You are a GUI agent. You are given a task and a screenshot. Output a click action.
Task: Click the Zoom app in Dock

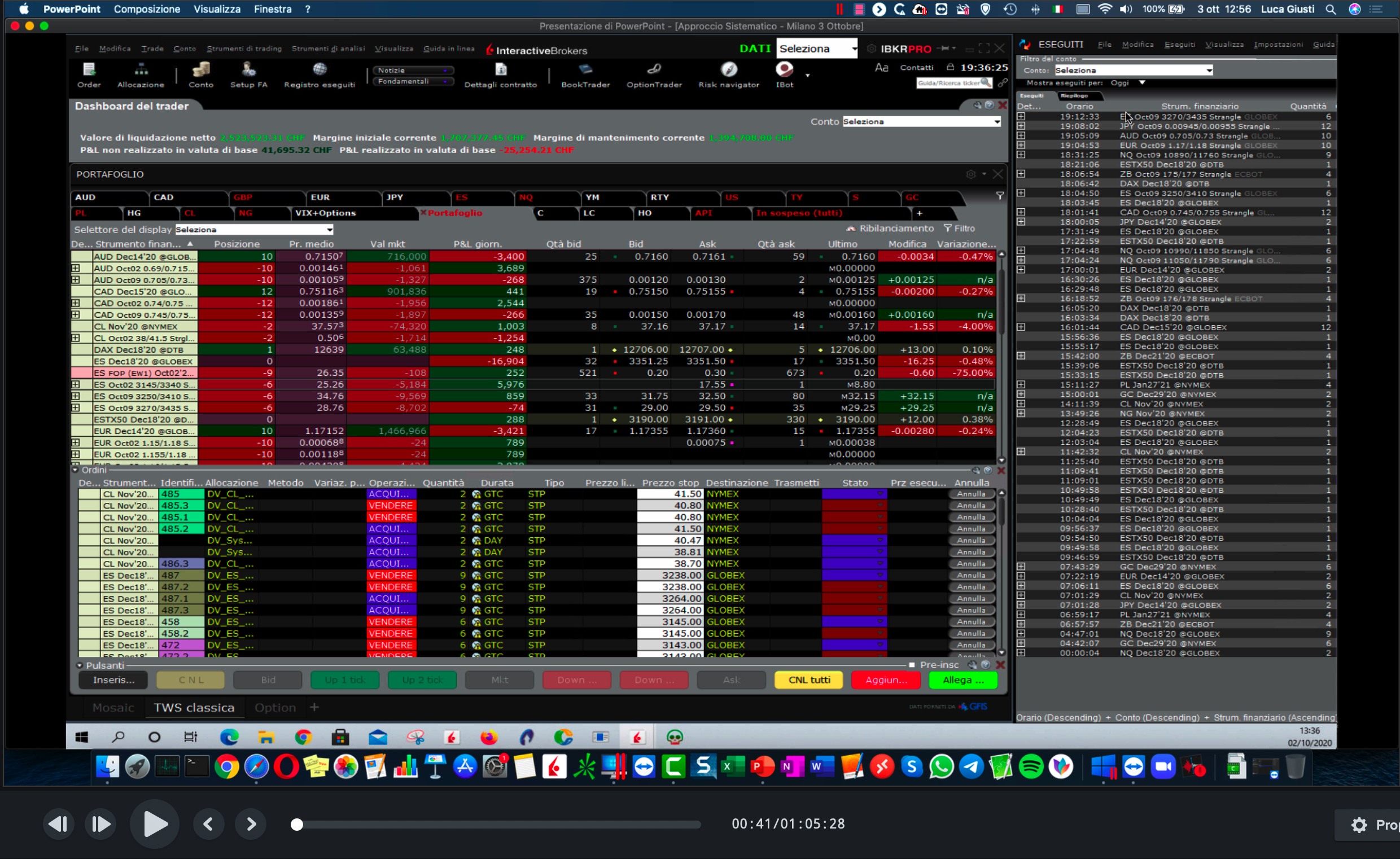pos(1163,767)
